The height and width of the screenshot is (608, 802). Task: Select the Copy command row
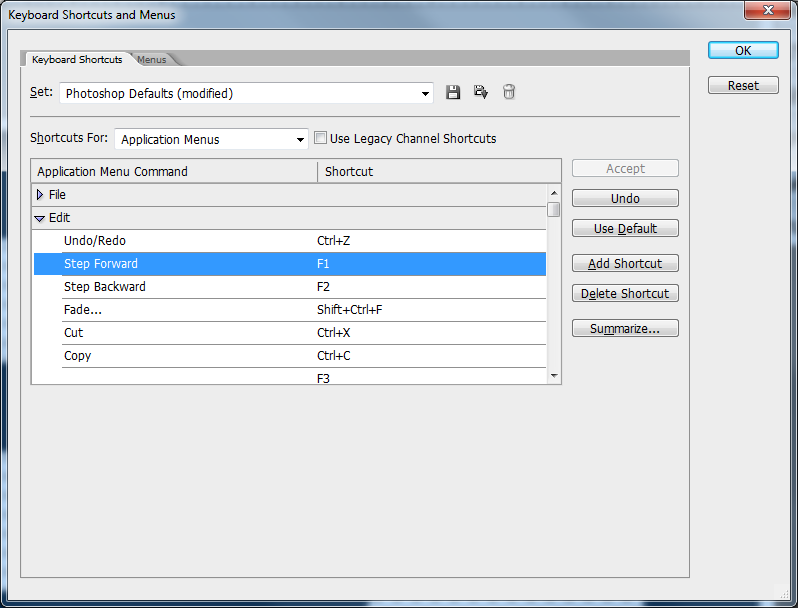pyautogui.click(x=289, y=356)
